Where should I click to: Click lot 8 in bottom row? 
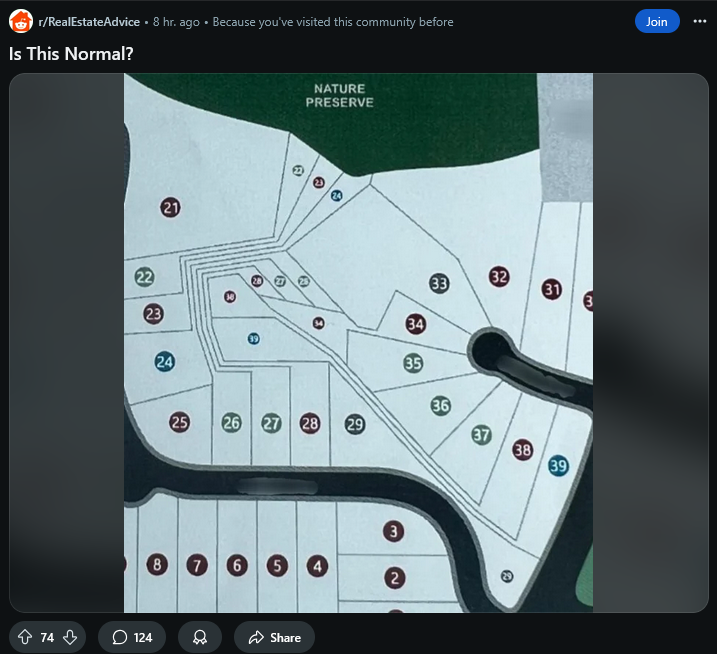[156, 565]
